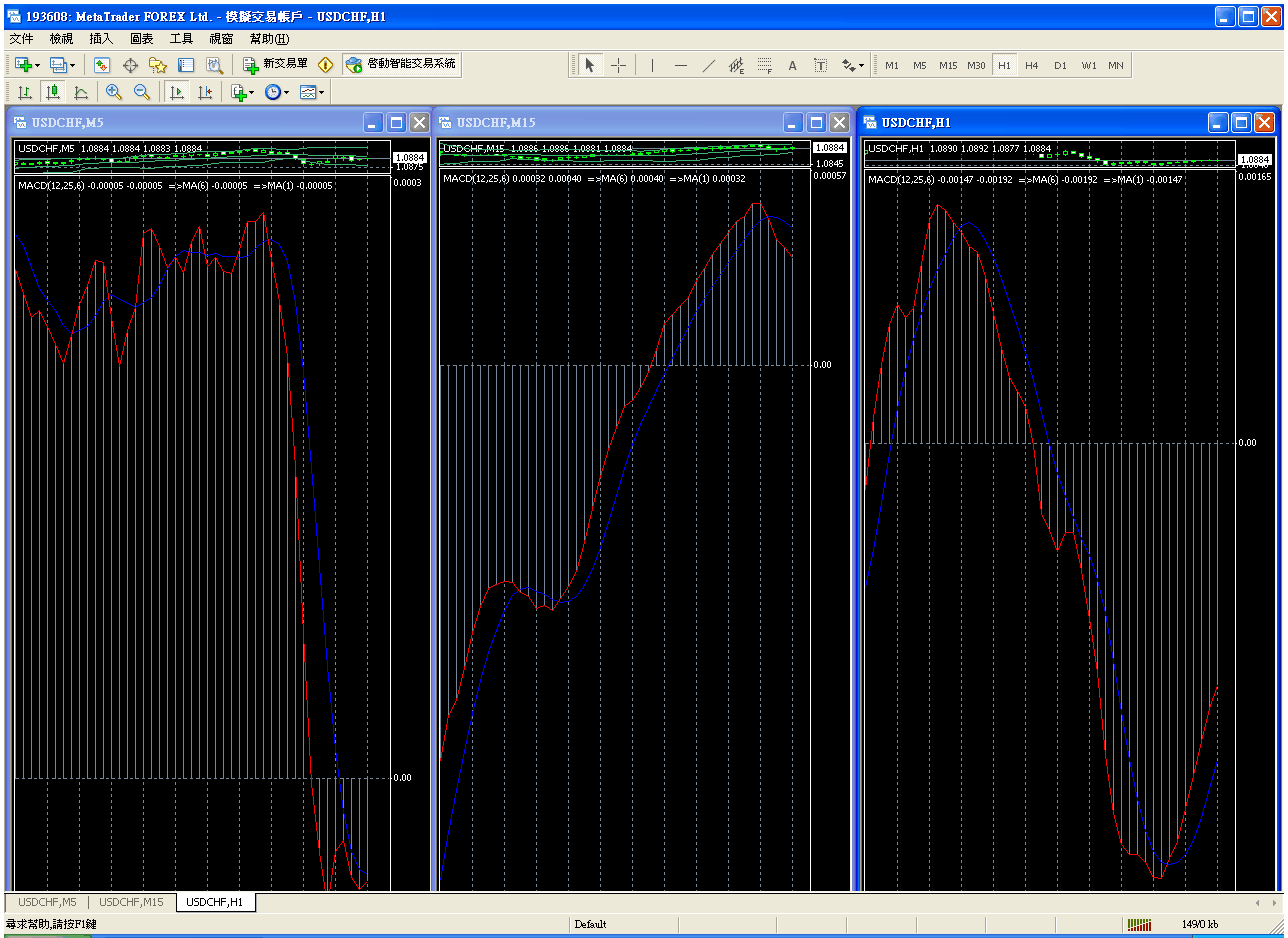This screenshot has height=938, width=1288.
Task: Click the 新交易單 new order button
Action: tap(276, 64)
